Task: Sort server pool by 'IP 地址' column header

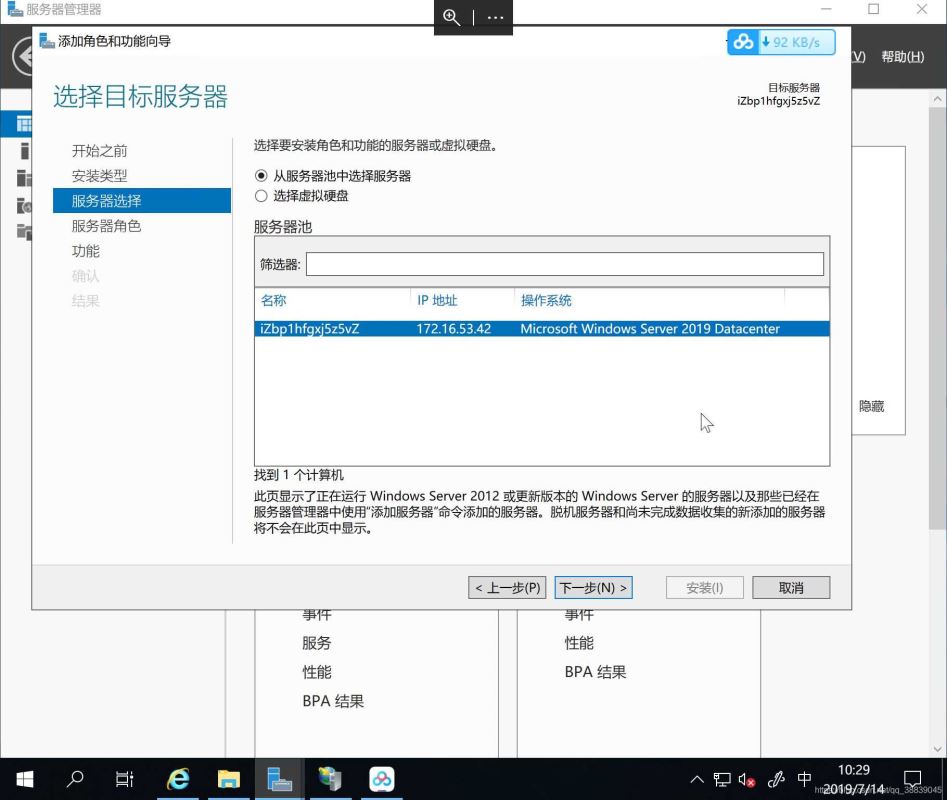Action: (437, 300)
